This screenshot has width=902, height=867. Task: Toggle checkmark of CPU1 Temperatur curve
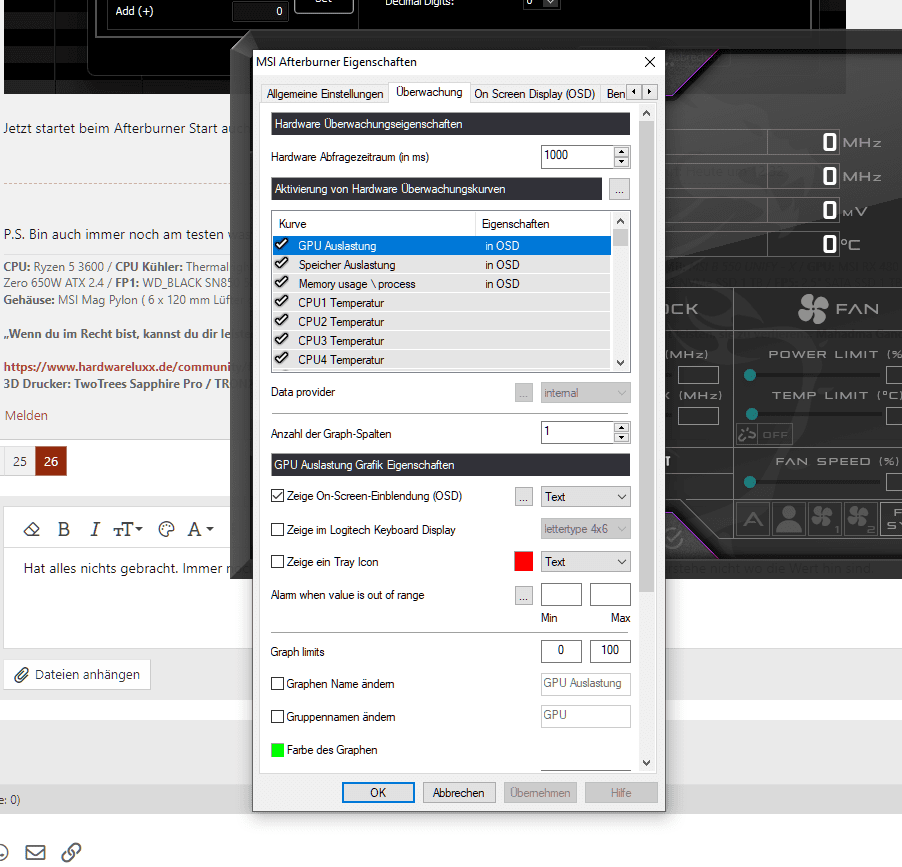(281, 302)
